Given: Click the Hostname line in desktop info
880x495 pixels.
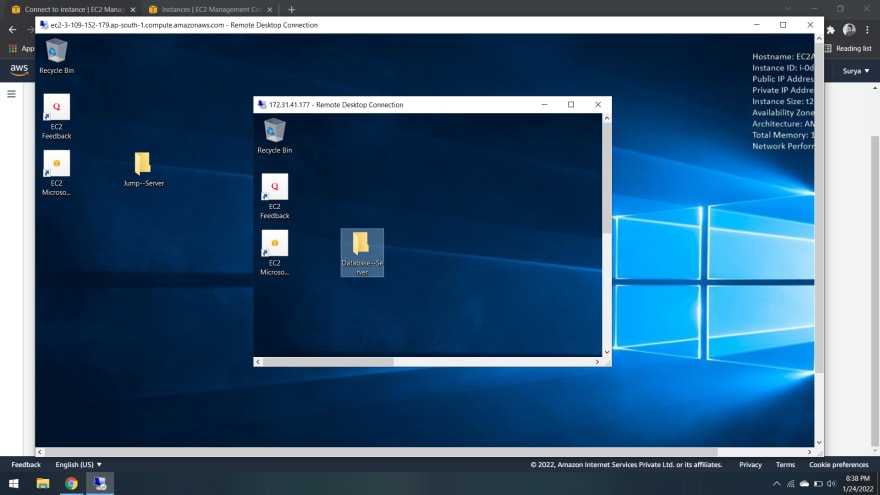Looking at the screenshot, I should coord(783,56).
